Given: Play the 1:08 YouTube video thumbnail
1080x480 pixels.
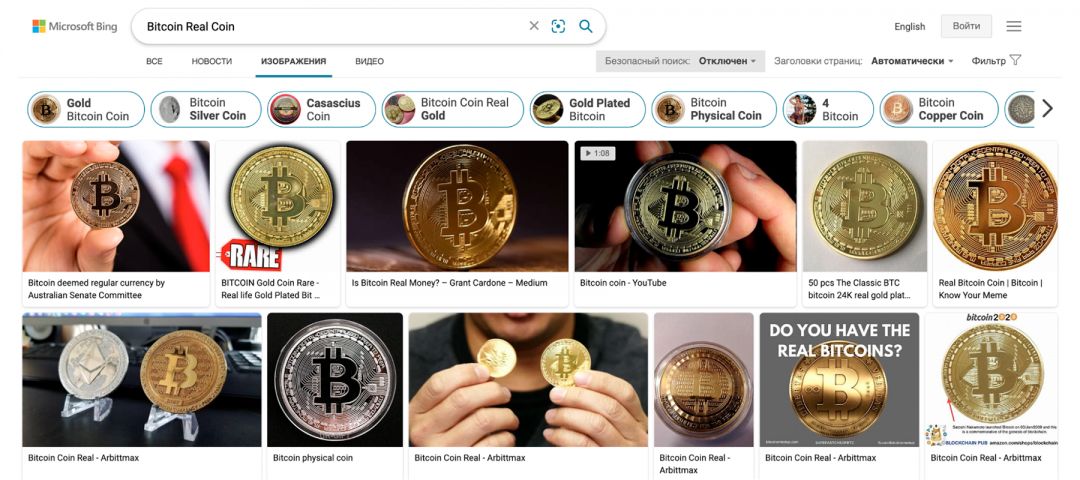Looking at the screenshot, I should pos(685,206).
